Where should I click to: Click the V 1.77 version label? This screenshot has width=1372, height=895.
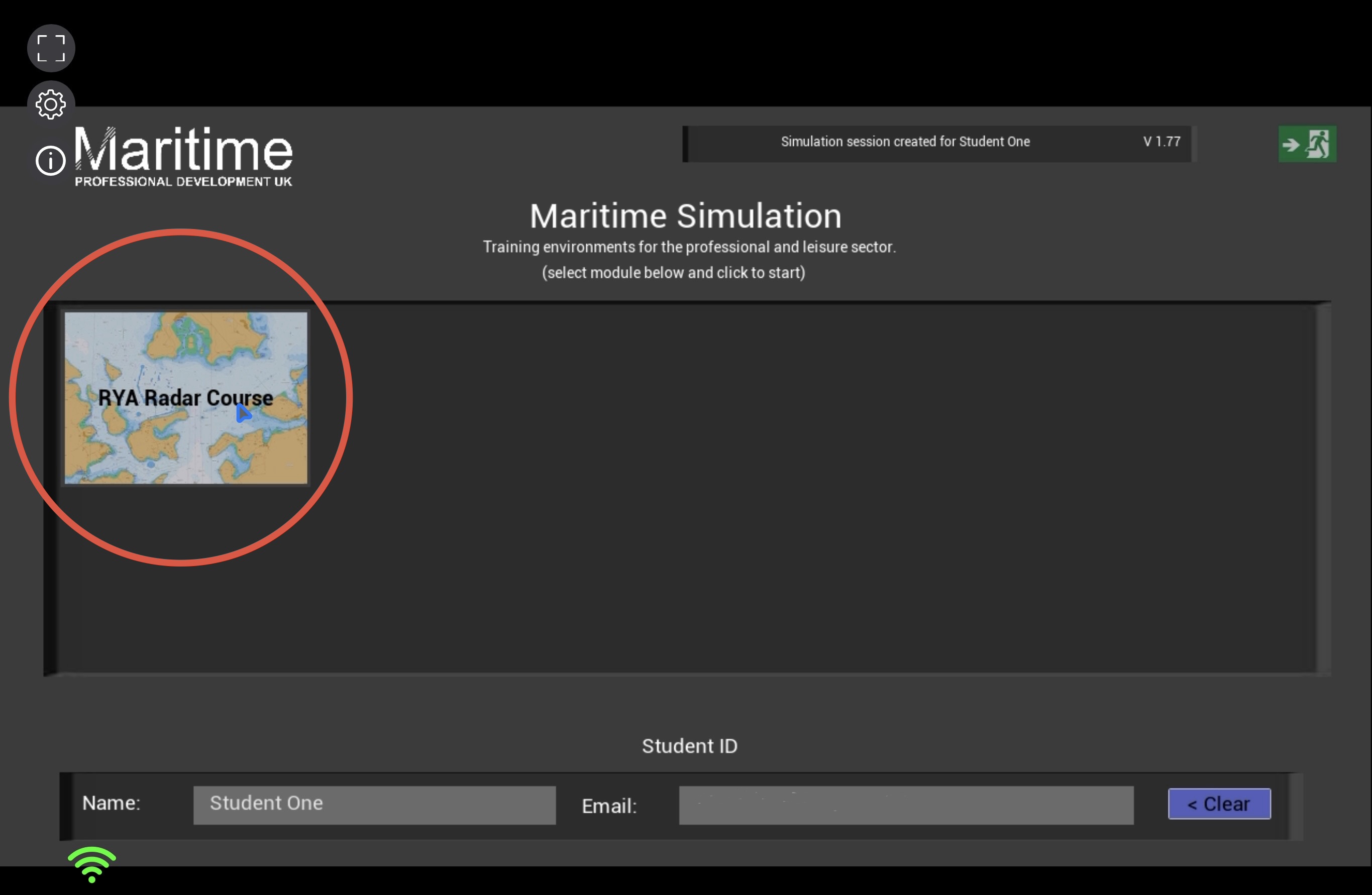click(1162, 142)
